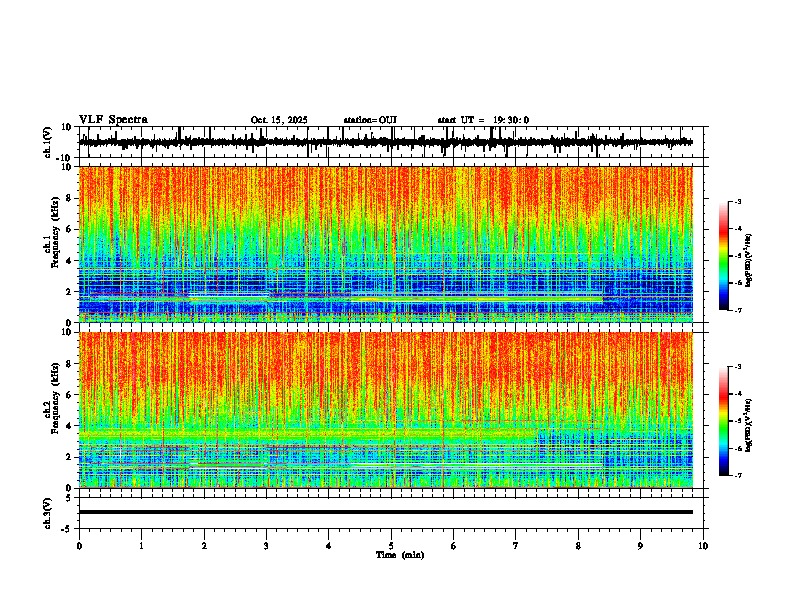The height and width of the screenshot is (612, 792).
Task: Click the "-3" label on ch.1 color bar
Action: 738,201
